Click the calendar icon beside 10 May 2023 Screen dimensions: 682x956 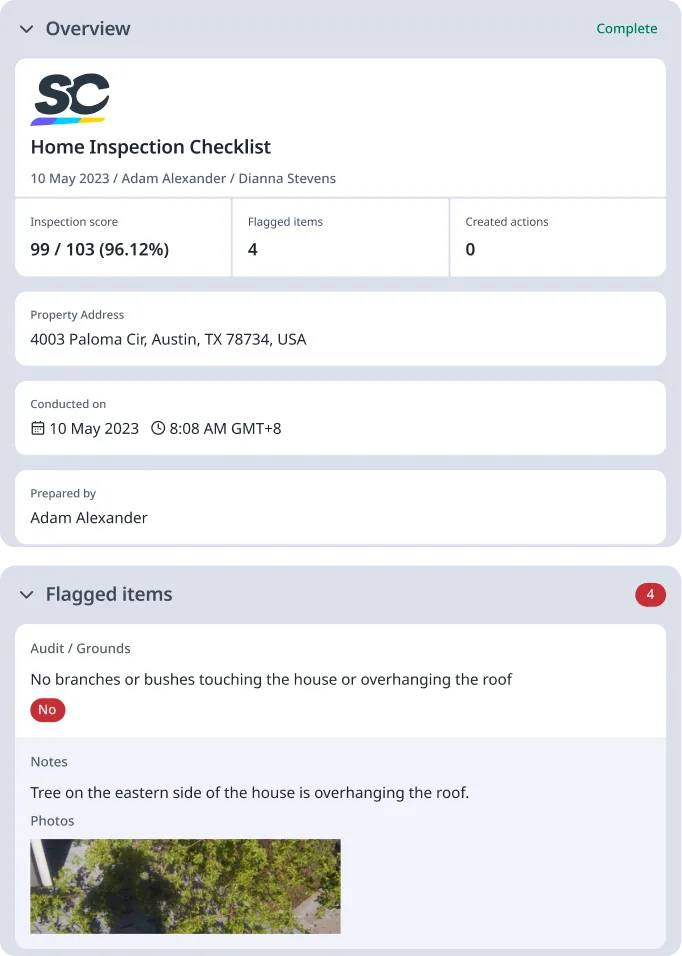click(37, 427)
